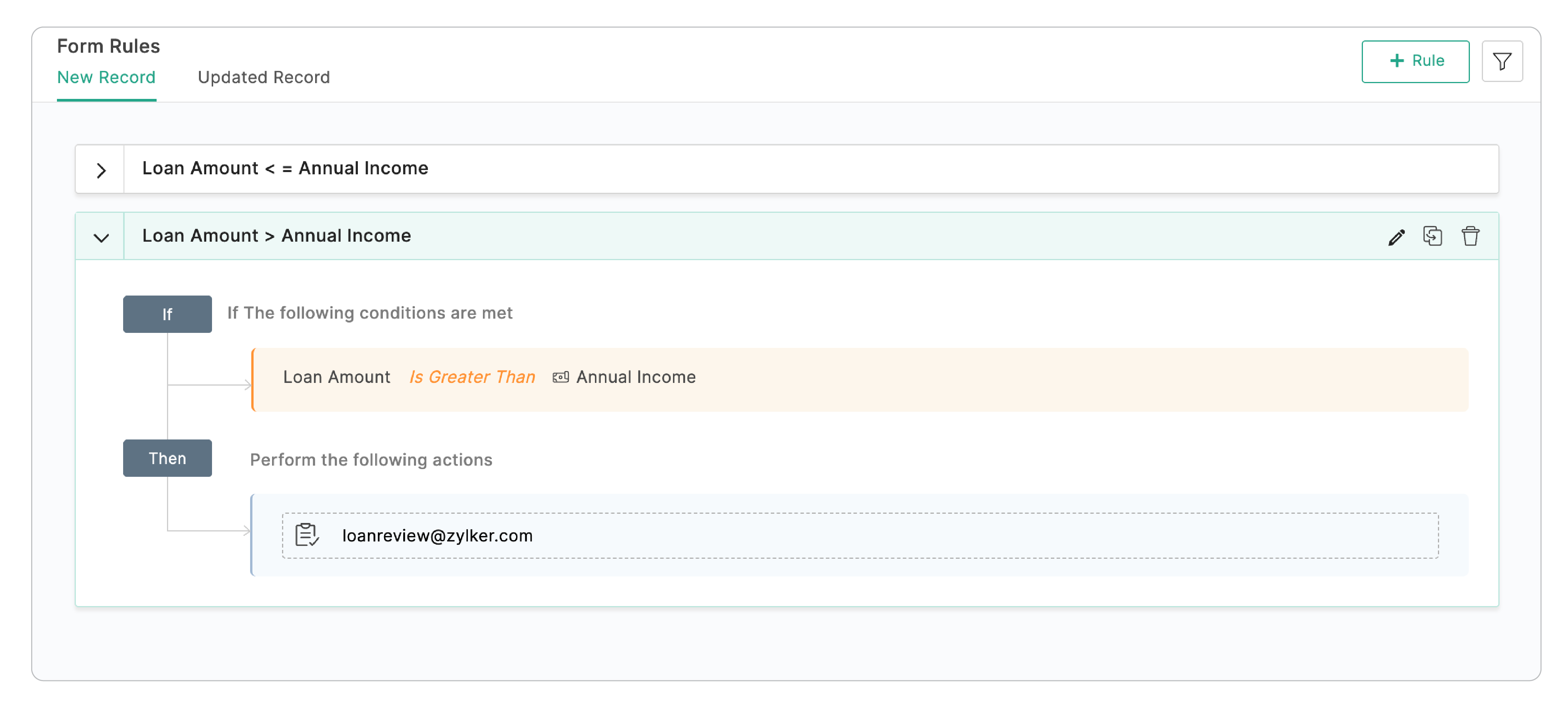Expand the Loan Amount <= Annual Income rule
The height and width of the screenshot is (710, 1568).
click(x=101, y=170)
